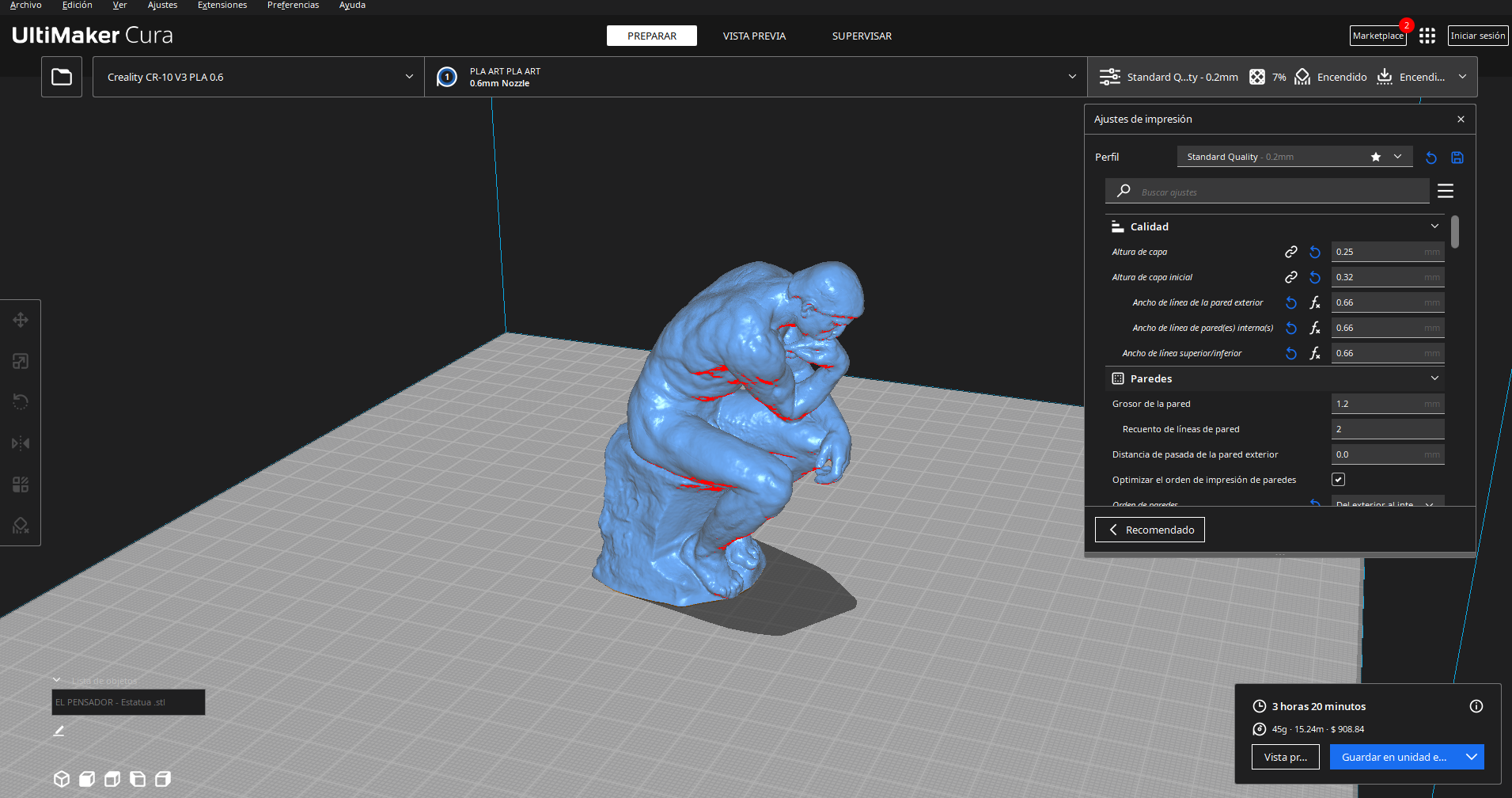Collapse the Paredes section
1512x798 pixels.
(1434, 378)
